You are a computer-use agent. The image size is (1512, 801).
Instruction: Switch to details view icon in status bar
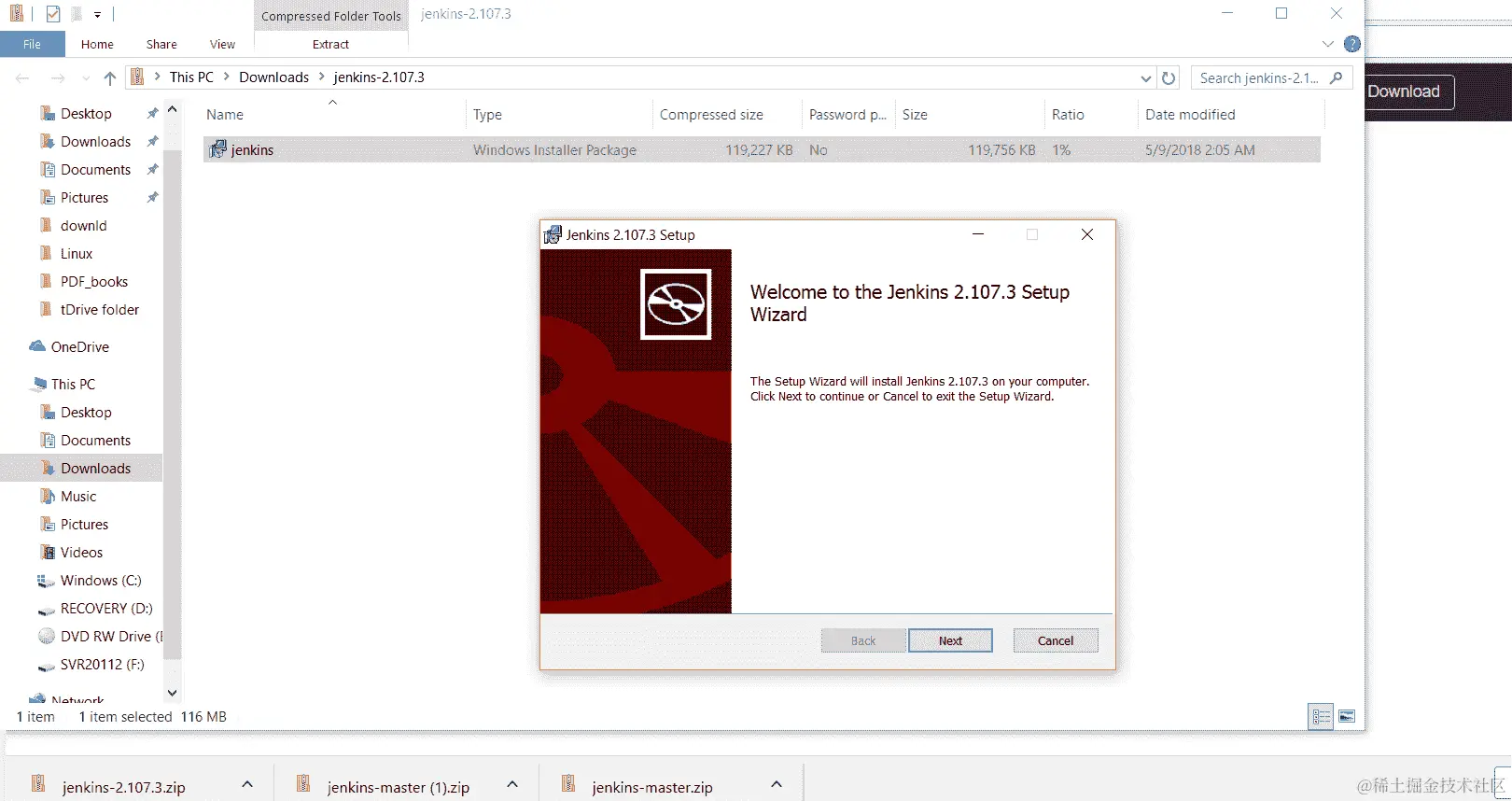tap(1321, 717)
